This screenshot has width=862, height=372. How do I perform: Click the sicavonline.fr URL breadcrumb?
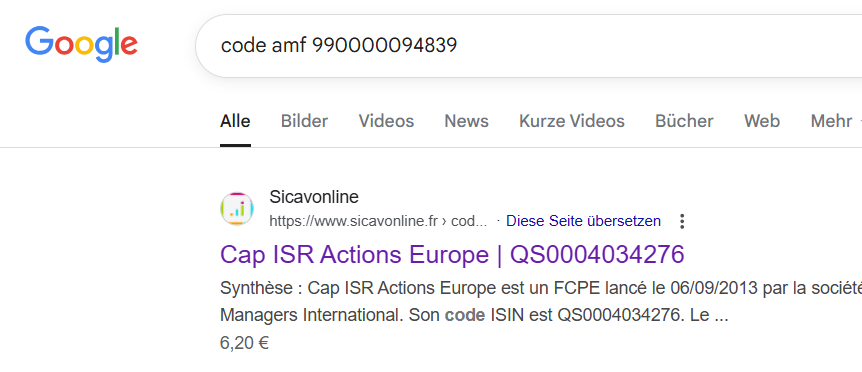coord(378,221)
